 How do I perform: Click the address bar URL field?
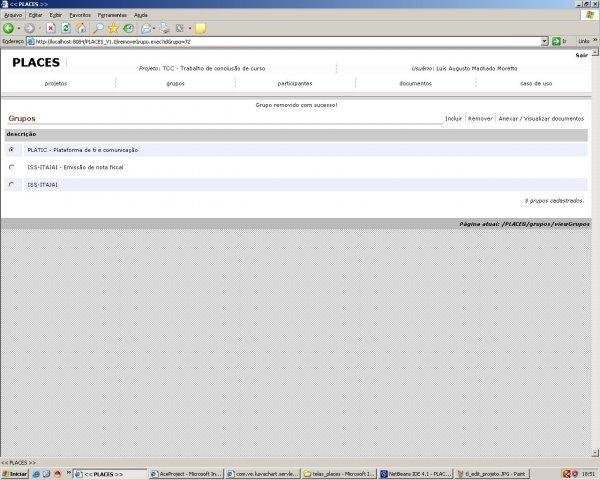287,41
